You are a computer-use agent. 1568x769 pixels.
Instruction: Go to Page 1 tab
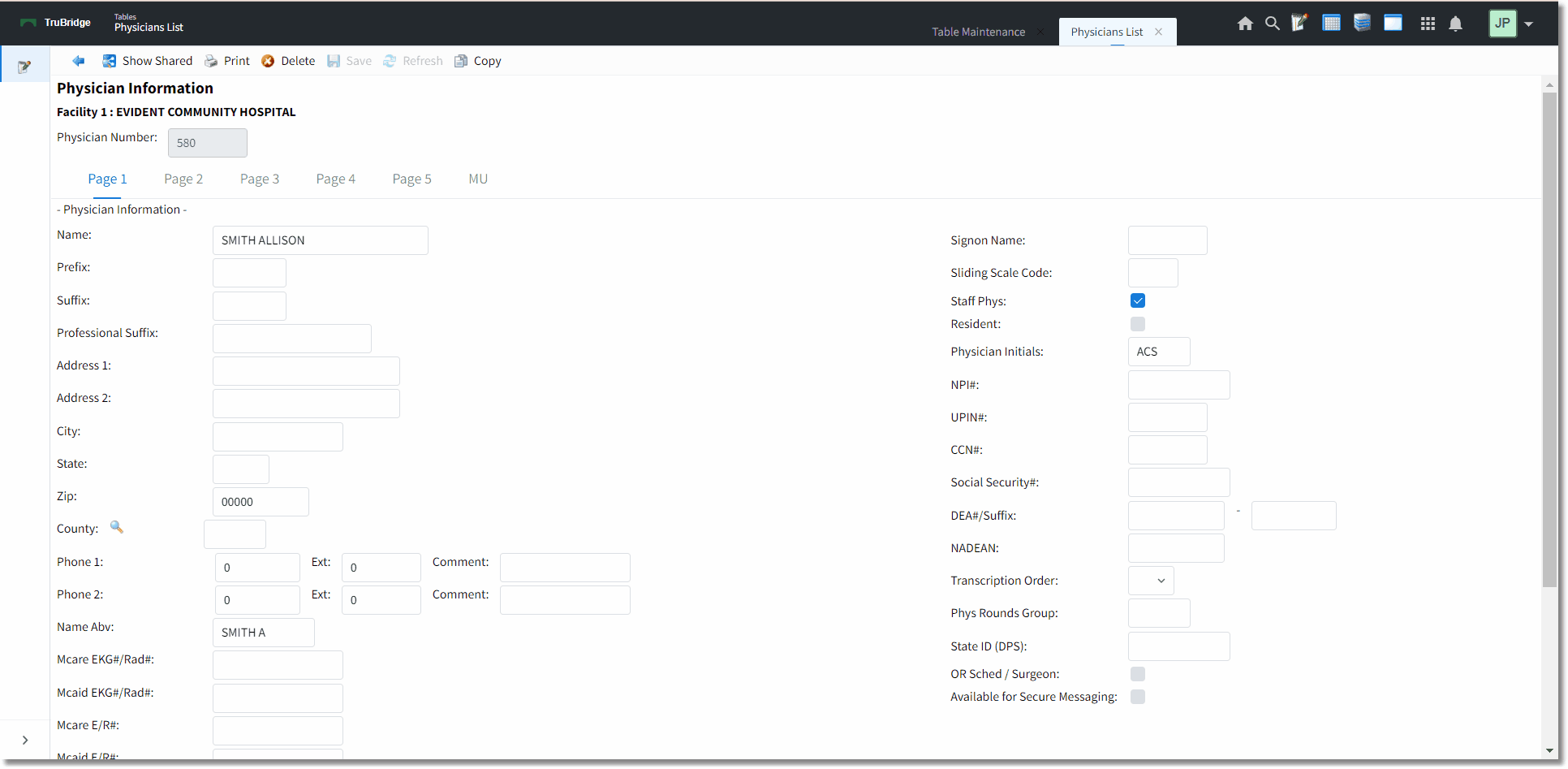(x=107, y=179)
